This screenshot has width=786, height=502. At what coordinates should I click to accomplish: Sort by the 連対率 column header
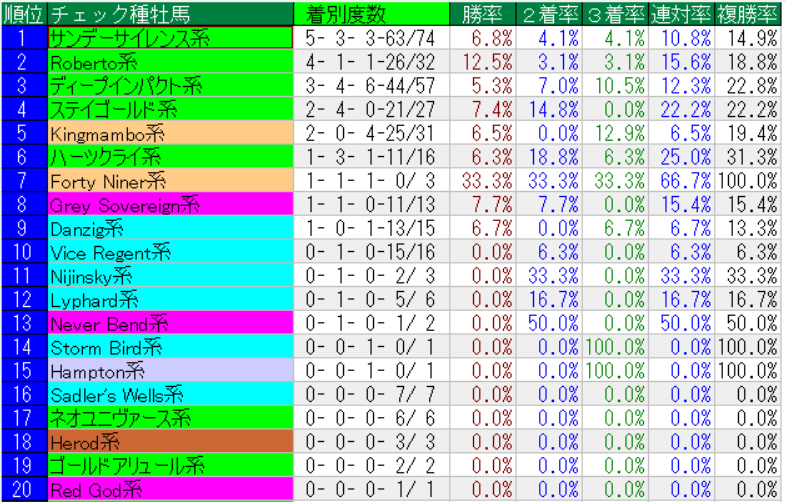pos(681,13)
